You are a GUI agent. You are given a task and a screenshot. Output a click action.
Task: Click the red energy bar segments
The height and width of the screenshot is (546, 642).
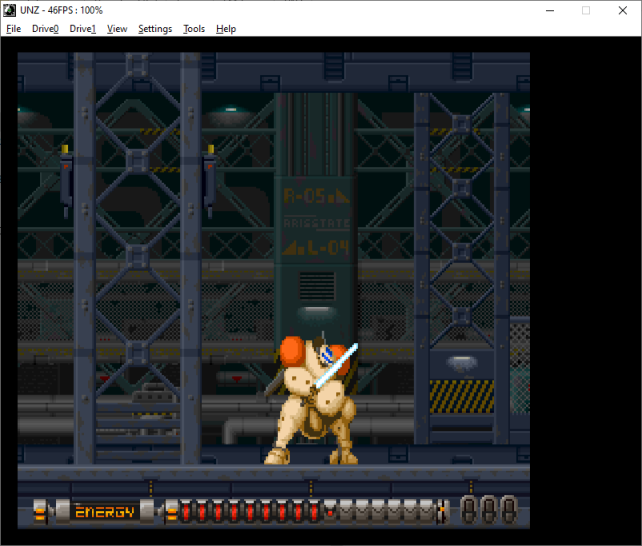pos(250,512)
